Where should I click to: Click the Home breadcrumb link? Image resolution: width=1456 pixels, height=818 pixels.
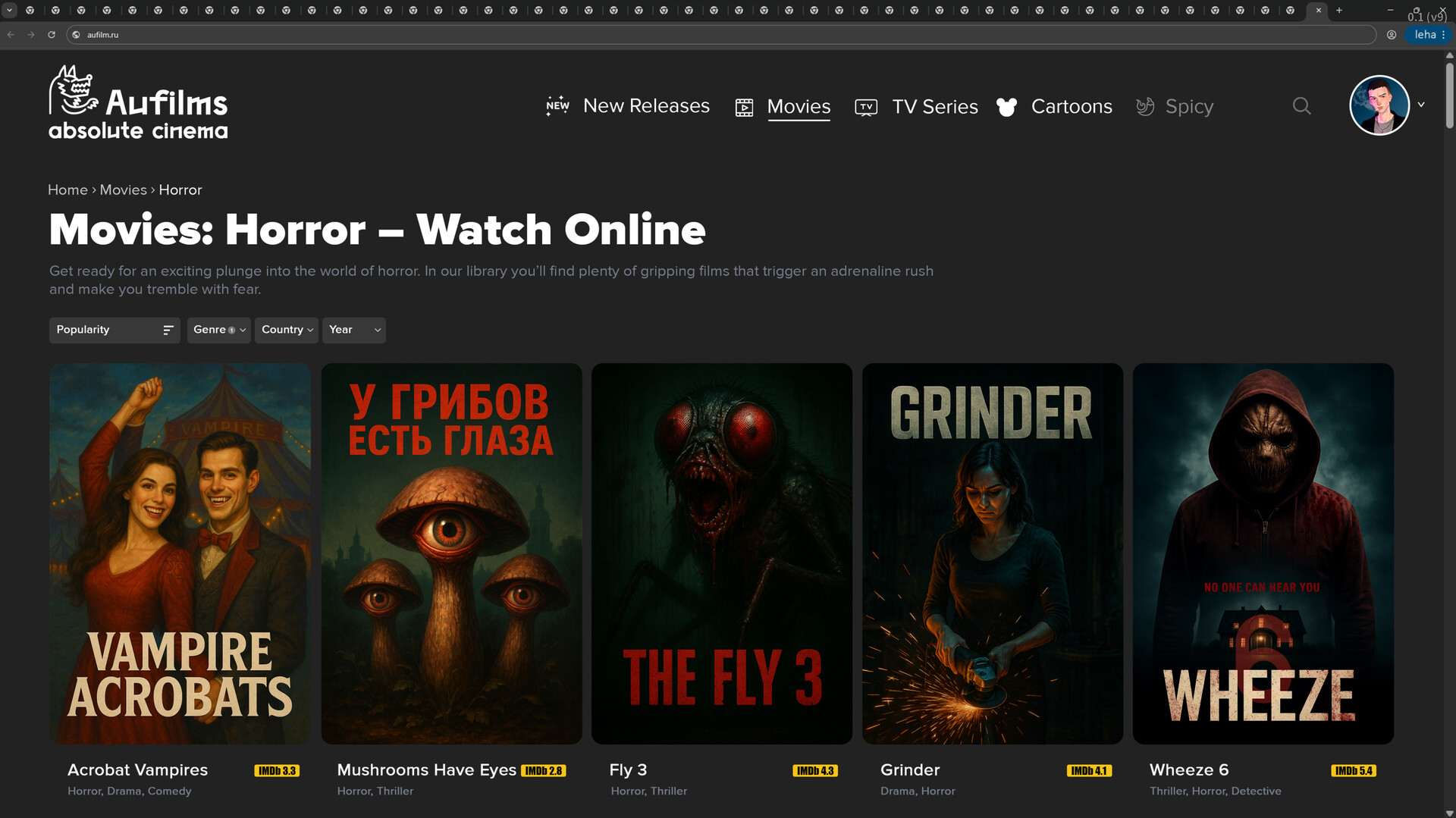[x=67, y=190]
